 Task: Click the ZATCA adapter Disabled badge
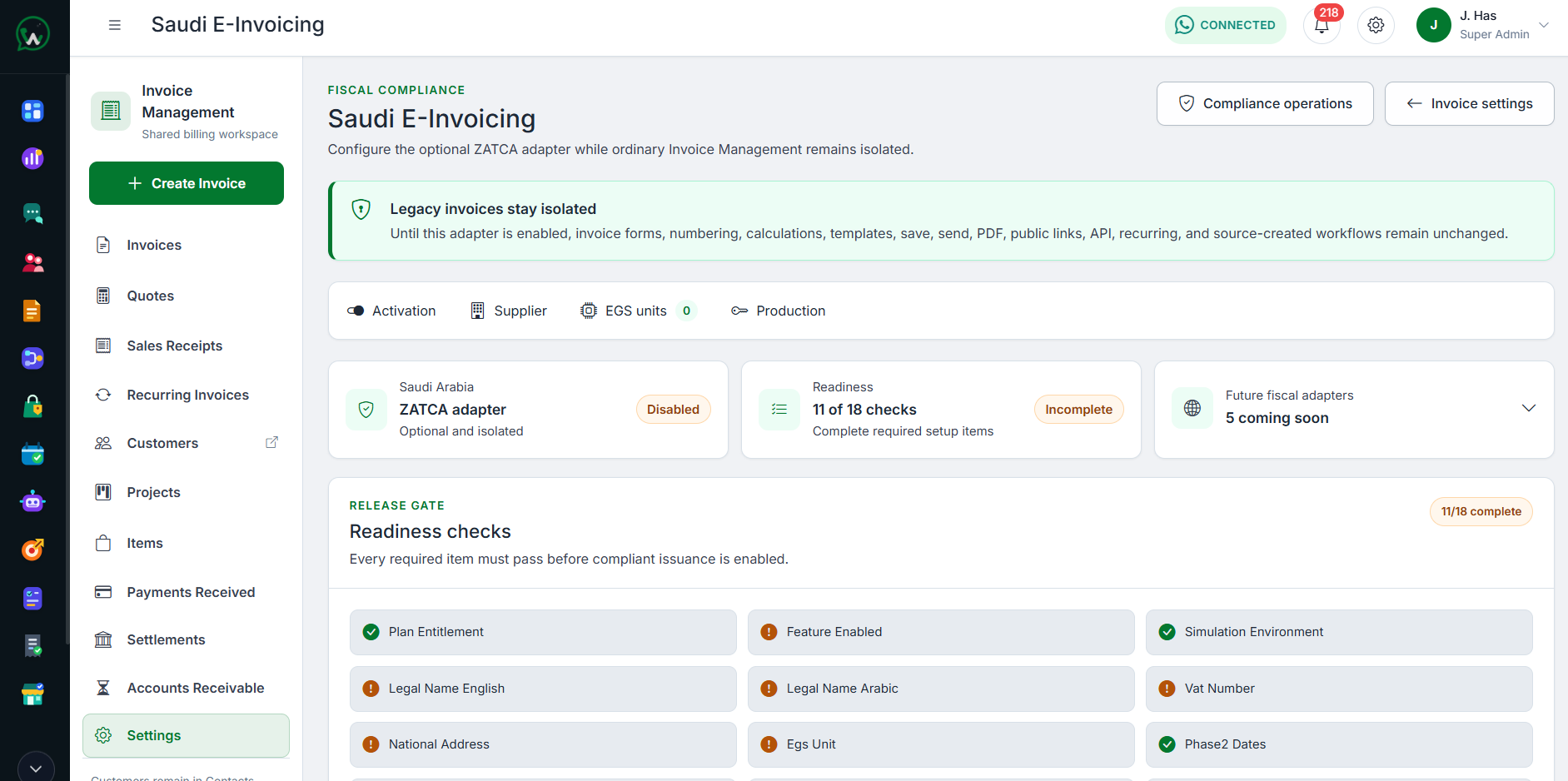coord(673,410)
